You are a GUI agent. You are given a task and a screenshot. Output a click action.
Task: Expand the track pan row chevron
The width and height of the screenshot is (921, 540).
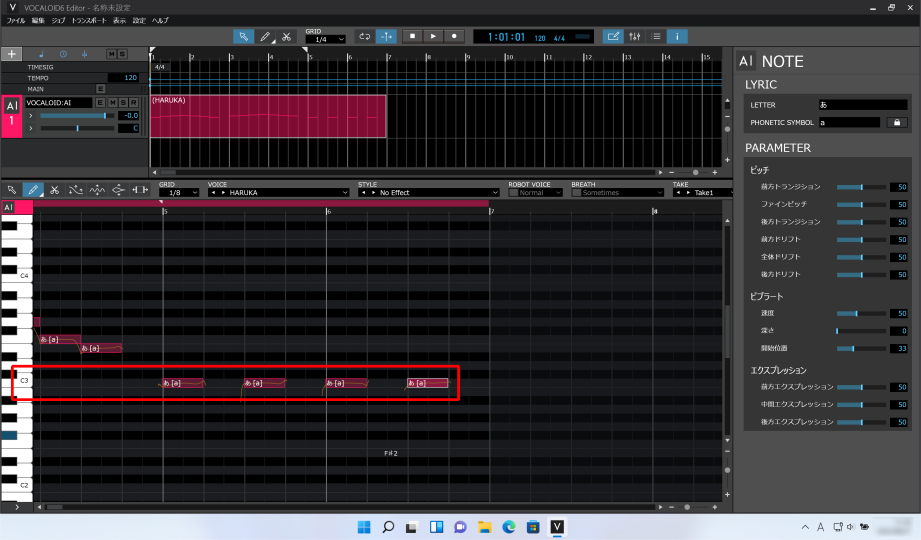pyautogui.click(x=31, y=128)
